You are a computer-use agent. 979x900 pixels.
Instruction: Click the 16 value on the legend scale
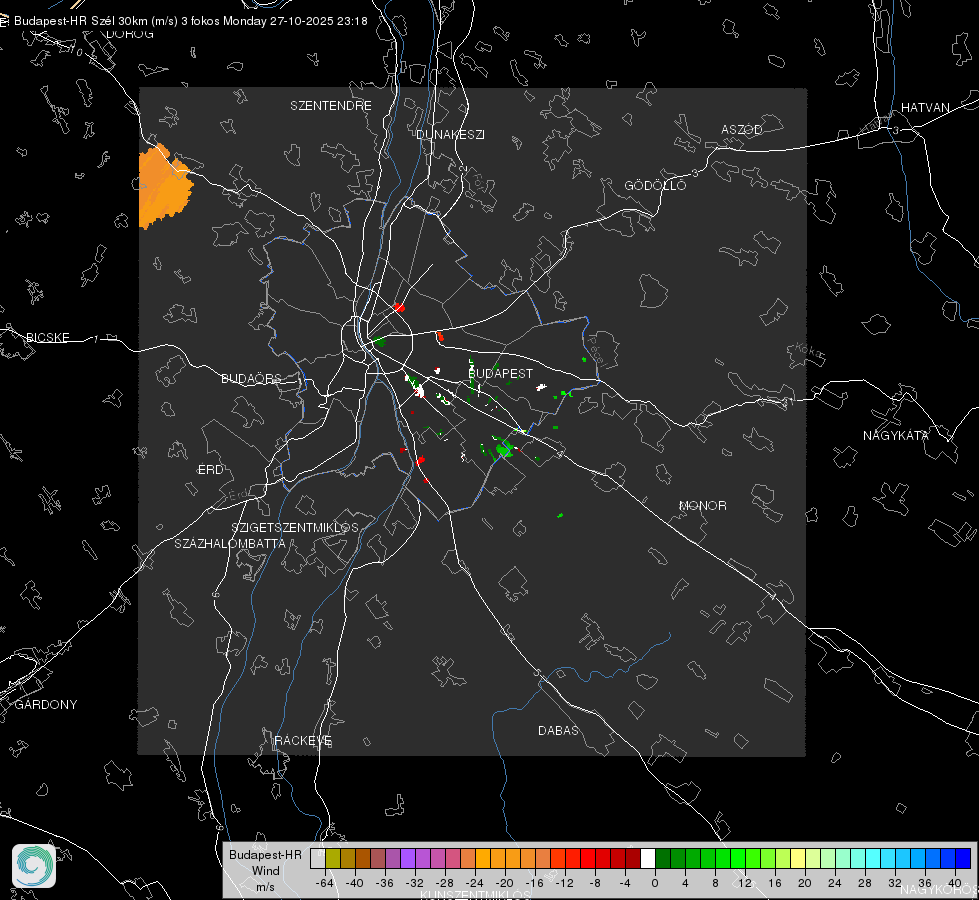coord(775,883)
